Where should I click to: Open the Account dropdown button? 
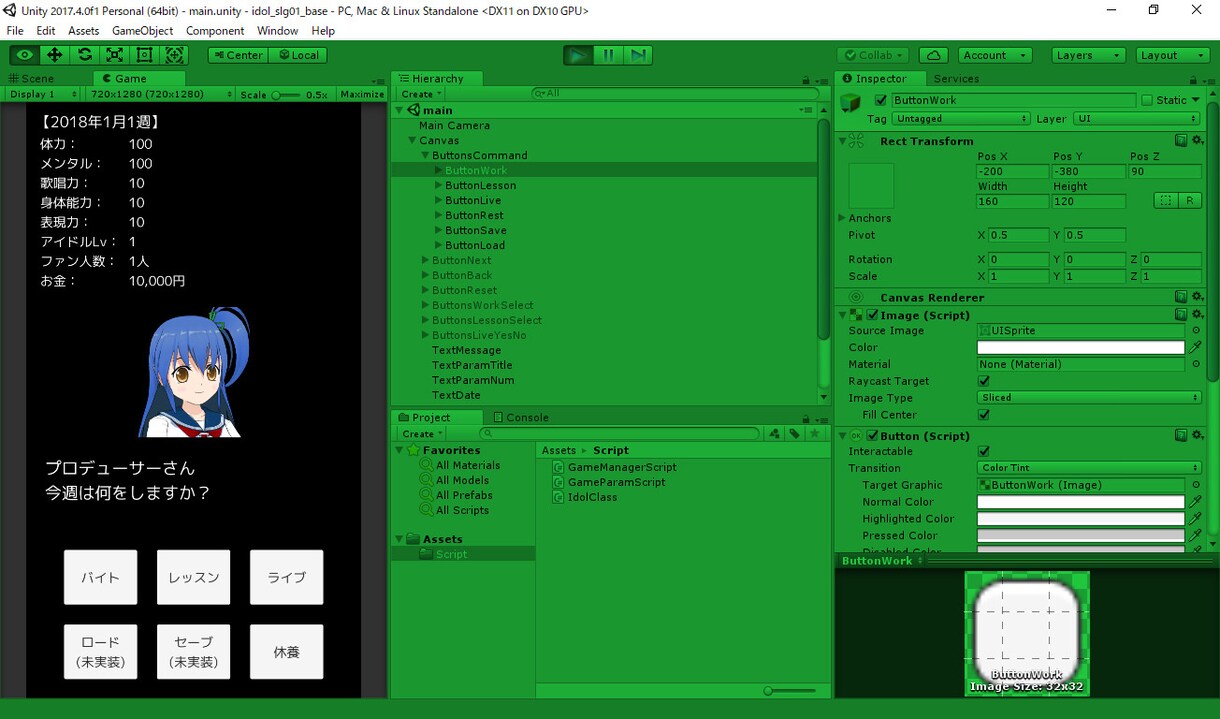pyautogui.click(x=994, y=55)
